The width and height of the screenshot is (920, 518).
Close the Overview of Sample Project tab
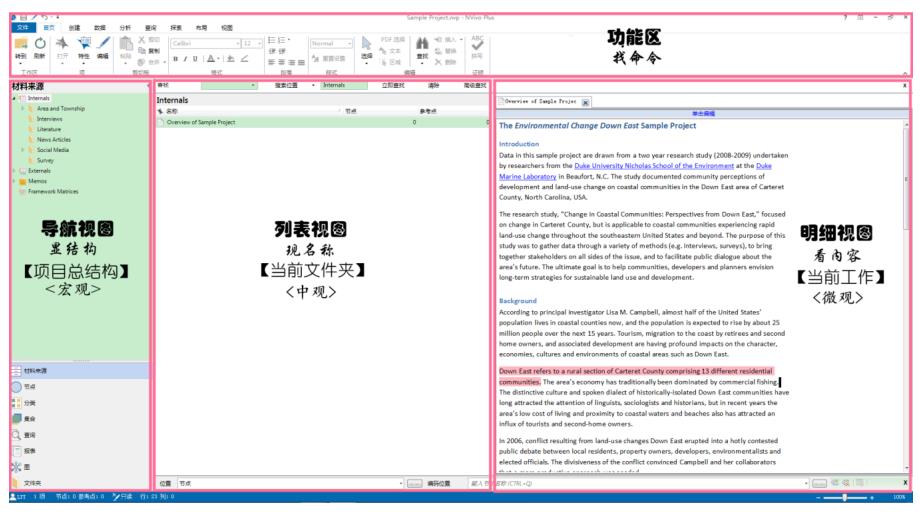pos(586,102)
